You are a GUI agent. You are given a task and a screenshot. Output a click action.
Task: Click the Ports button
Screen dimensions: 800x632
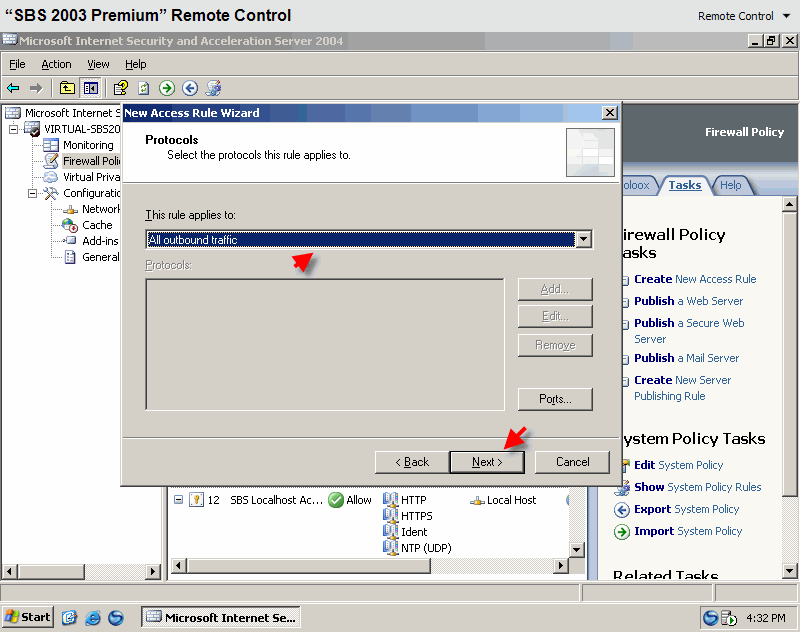(555, 399)
